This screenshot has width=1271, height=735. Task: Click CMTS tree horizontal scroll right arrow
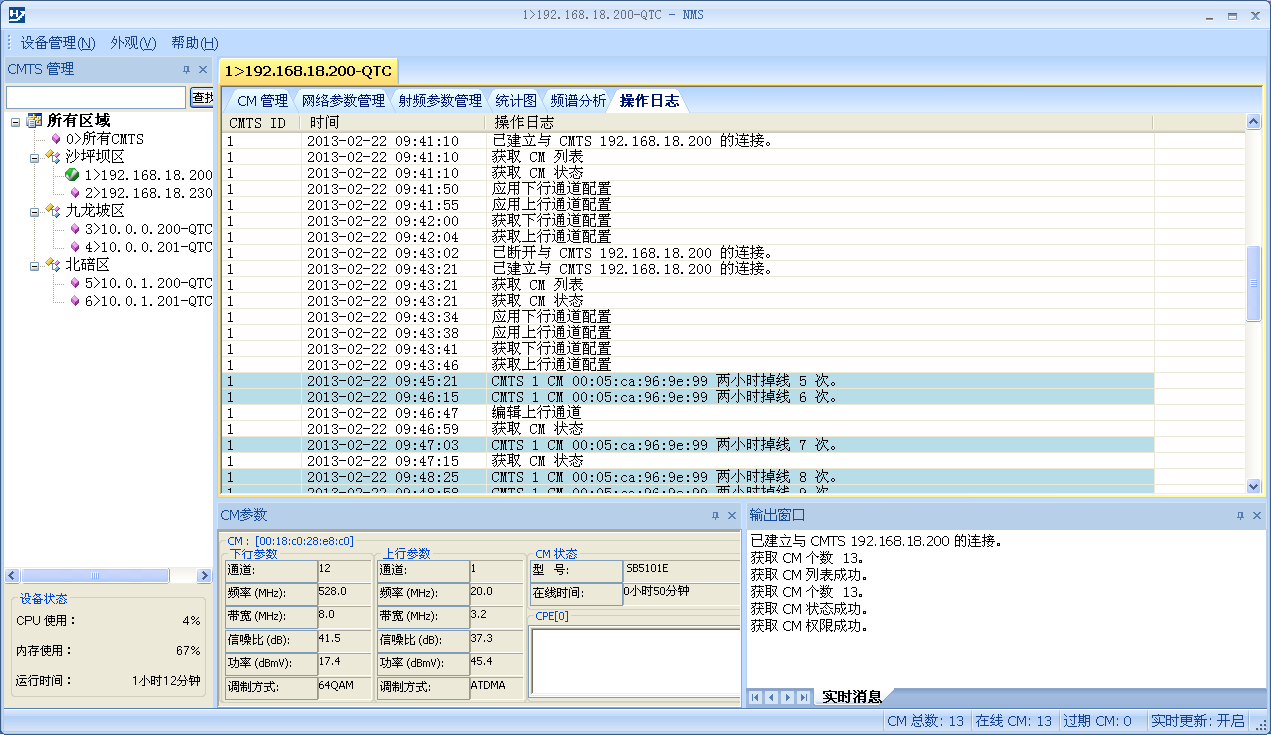point(204,576)
